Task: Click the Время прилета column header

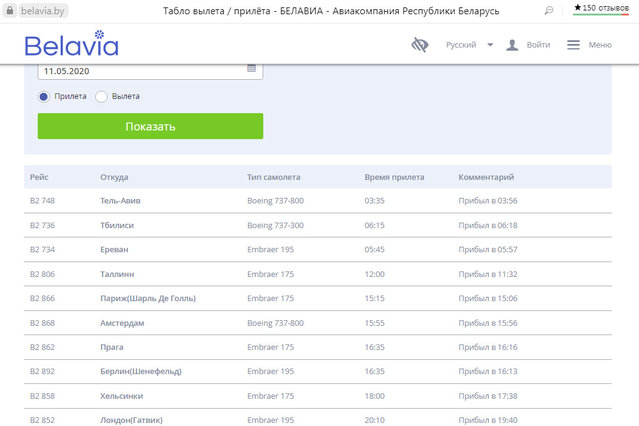Action: tap(394, 177)
